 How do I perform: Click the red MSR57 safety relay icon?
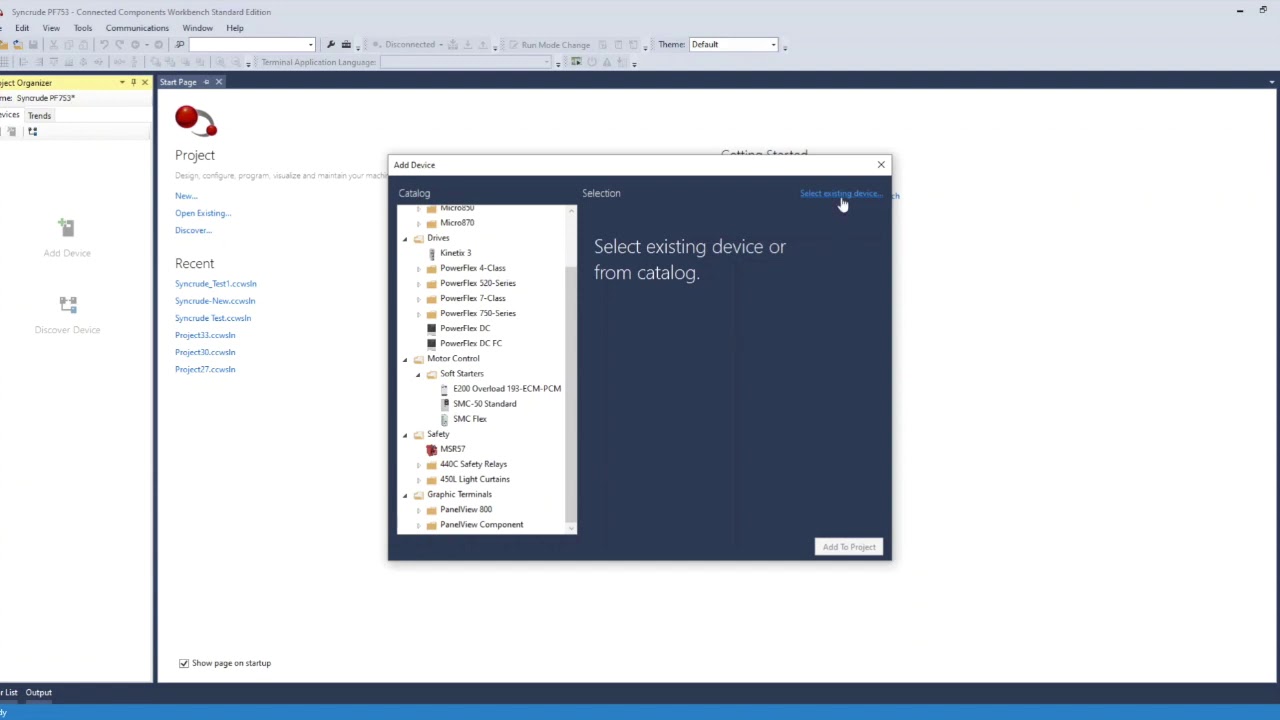[431, 449]
